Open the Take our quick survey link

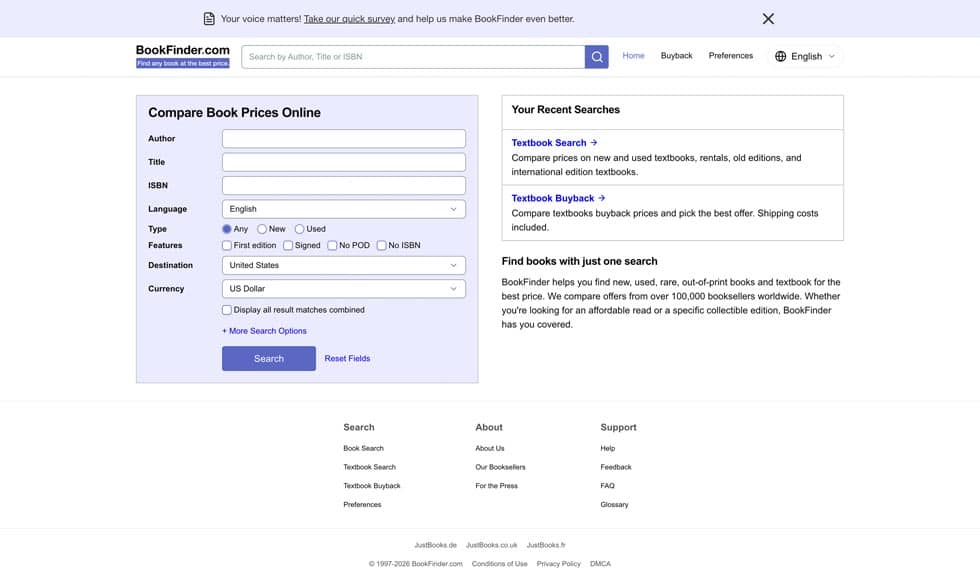click(x=349, y=19)
